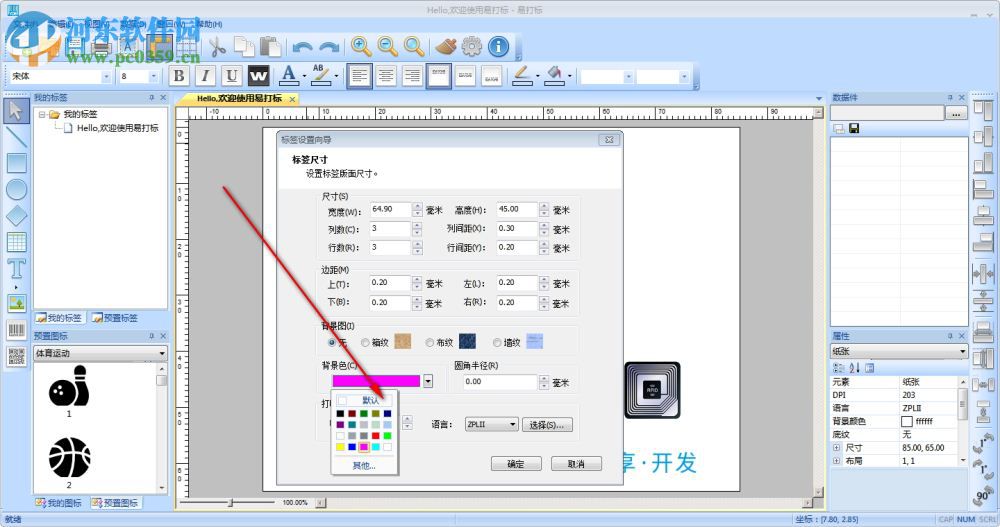
Task: Select the line drawing tool
Action: click(x=16, y=137)
